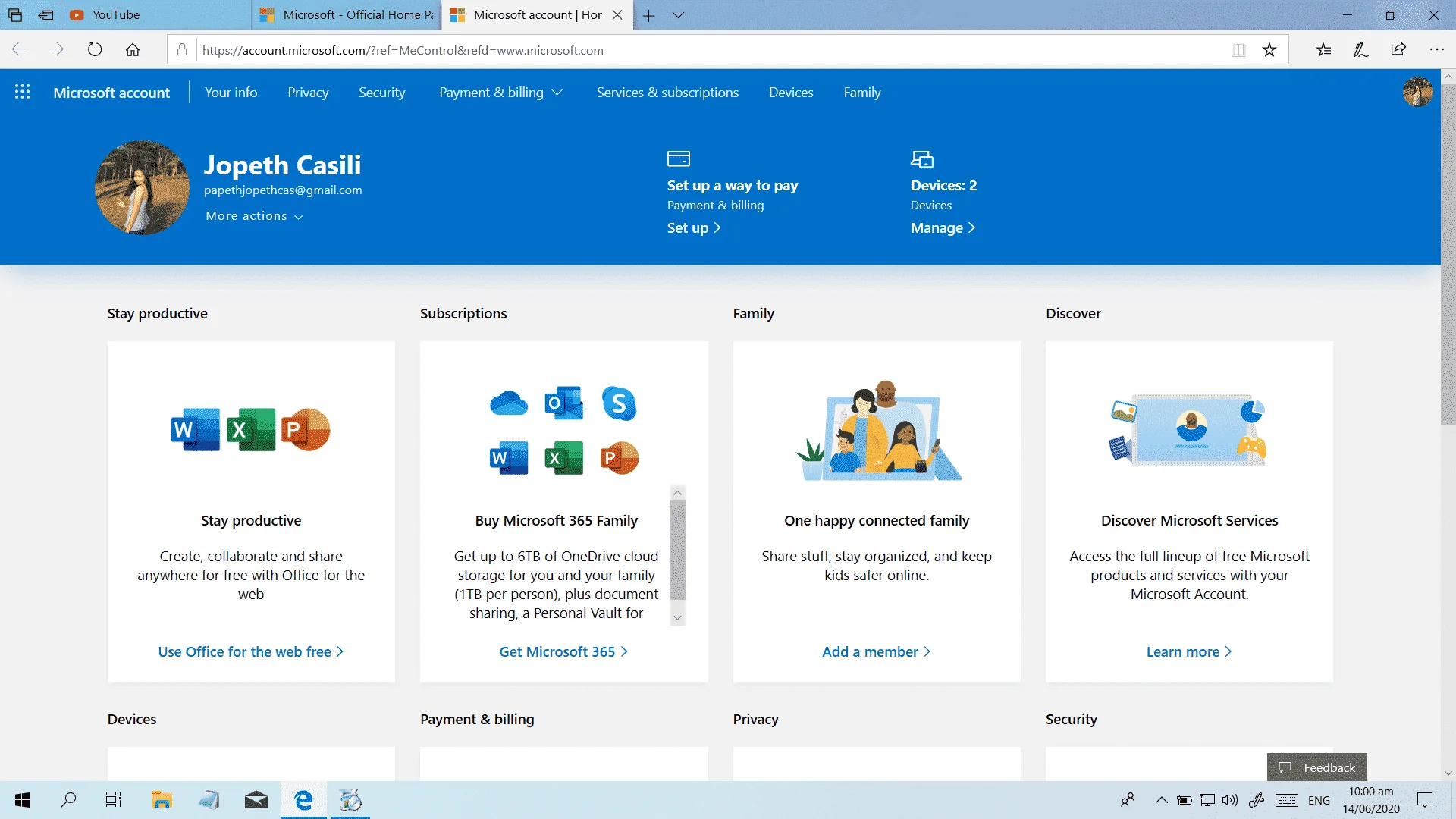Go to the Family nav item
The image size is (1456, 819).
(x=862, y=93)
